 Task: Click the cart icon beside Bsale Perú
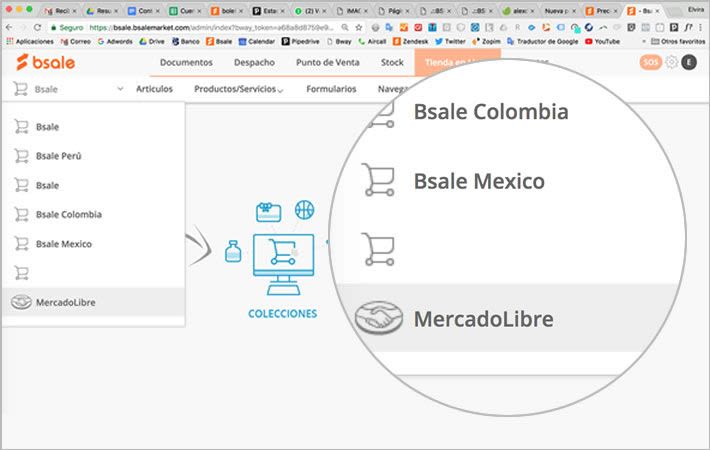pyautogui.click(x=20, y=156)
